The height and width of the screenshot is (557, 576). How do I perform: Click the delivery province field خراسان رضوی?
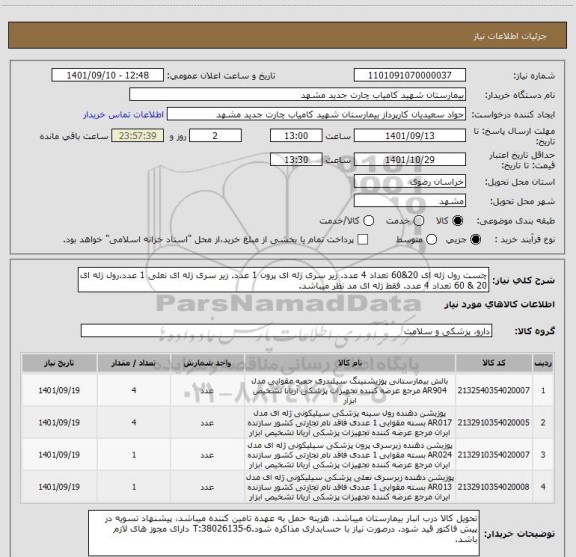(410, 182)
